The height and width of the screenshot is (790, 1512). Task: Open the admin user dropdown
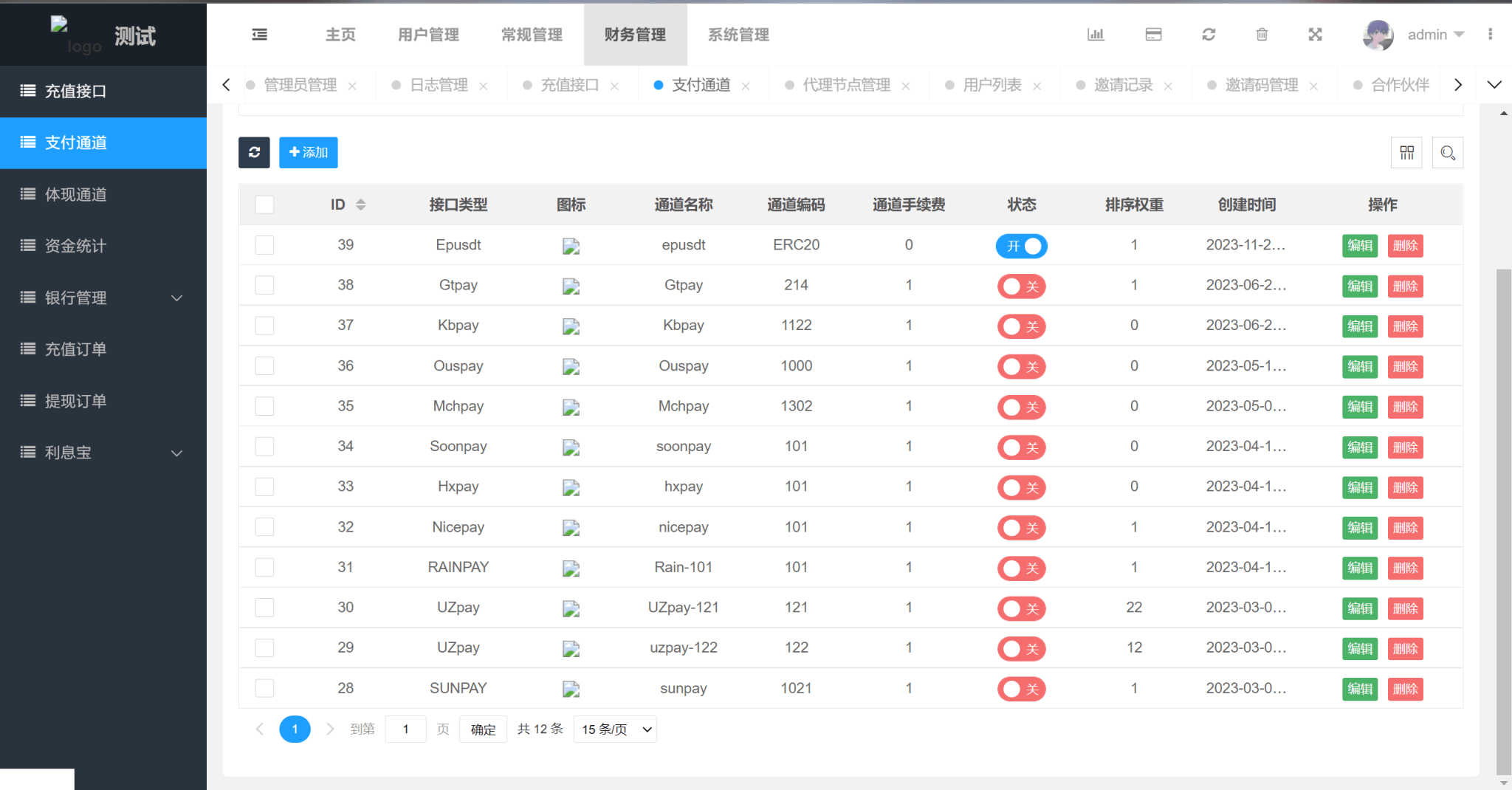click(1434, 35)
